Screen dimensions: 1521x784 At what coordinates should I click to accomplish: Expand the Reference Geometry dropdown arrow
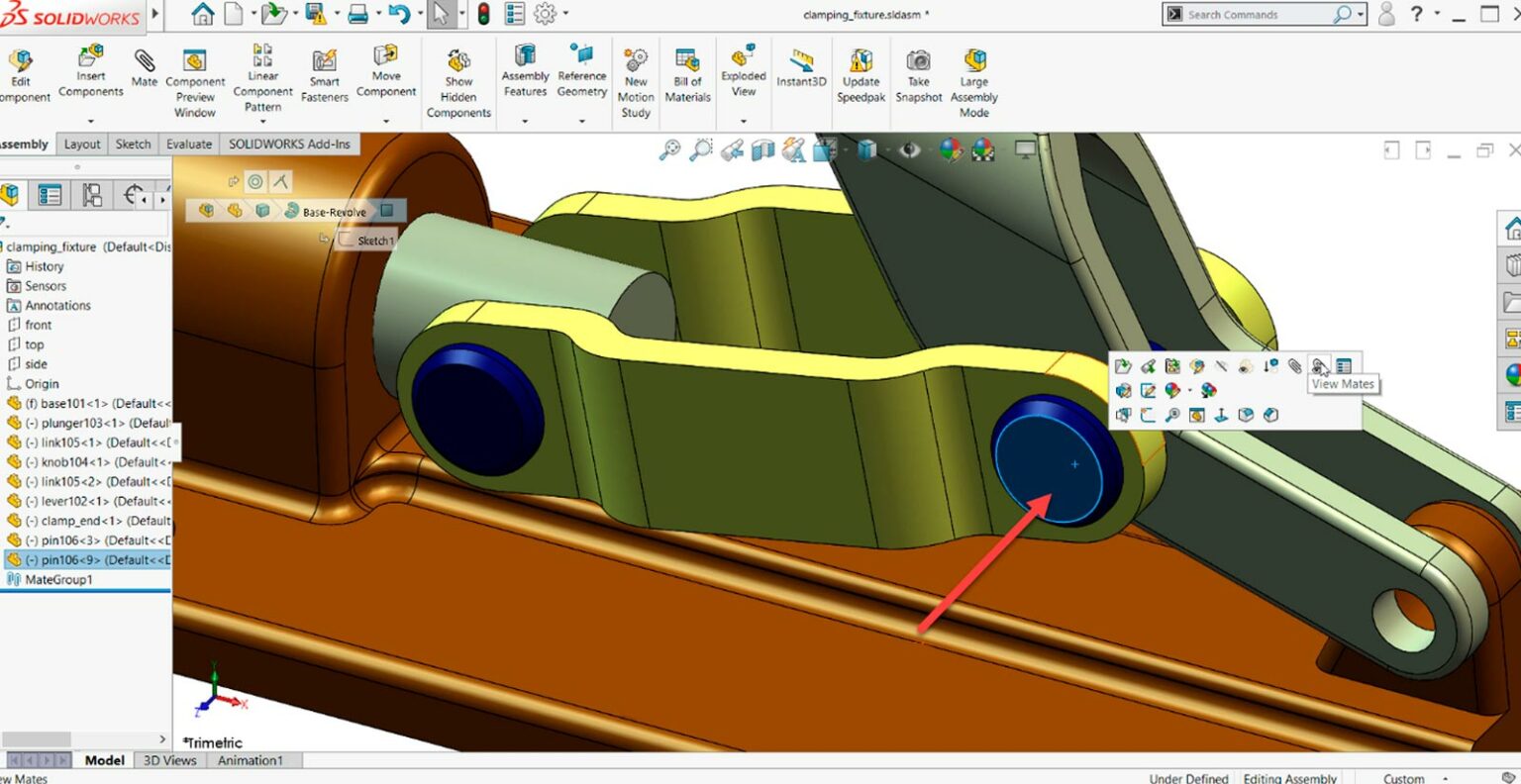[x=582, y=119]
